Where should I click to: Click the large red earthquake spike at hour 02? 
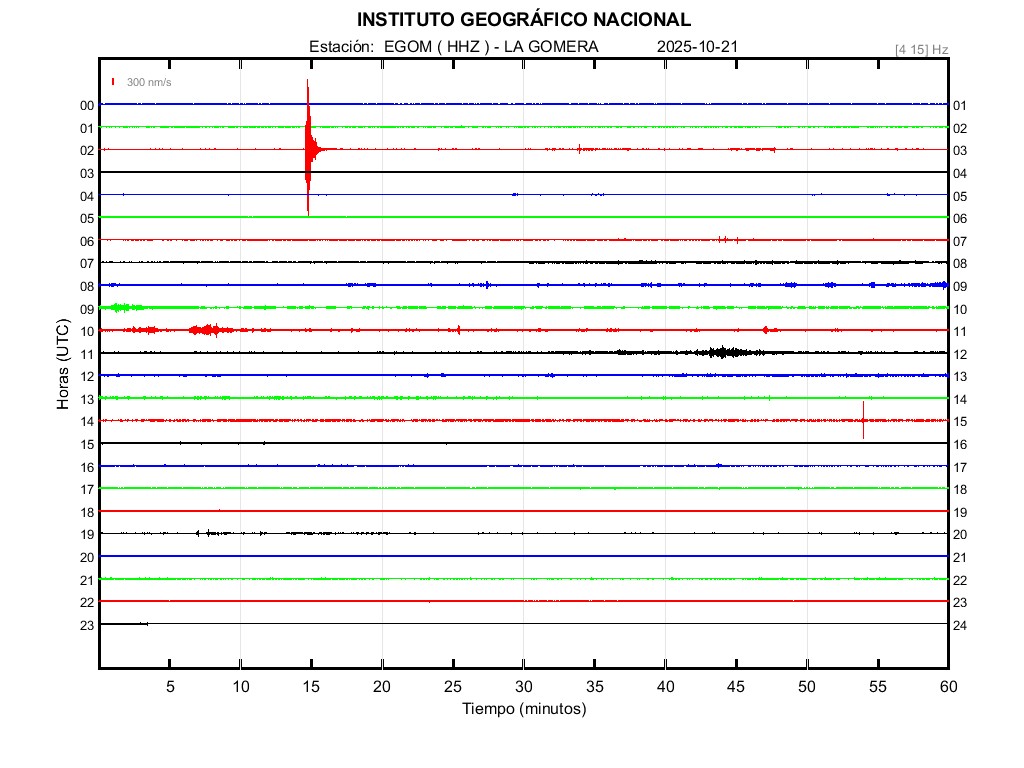click(308, 149)
